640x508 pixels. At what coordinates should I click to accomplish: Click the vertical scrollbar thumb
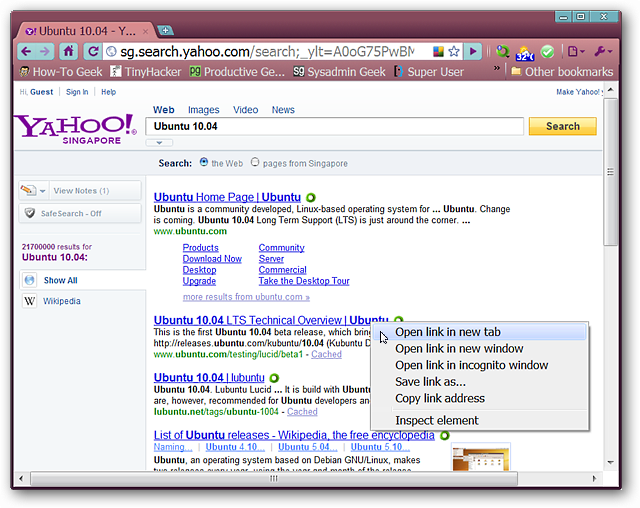[x=611, y=190]
